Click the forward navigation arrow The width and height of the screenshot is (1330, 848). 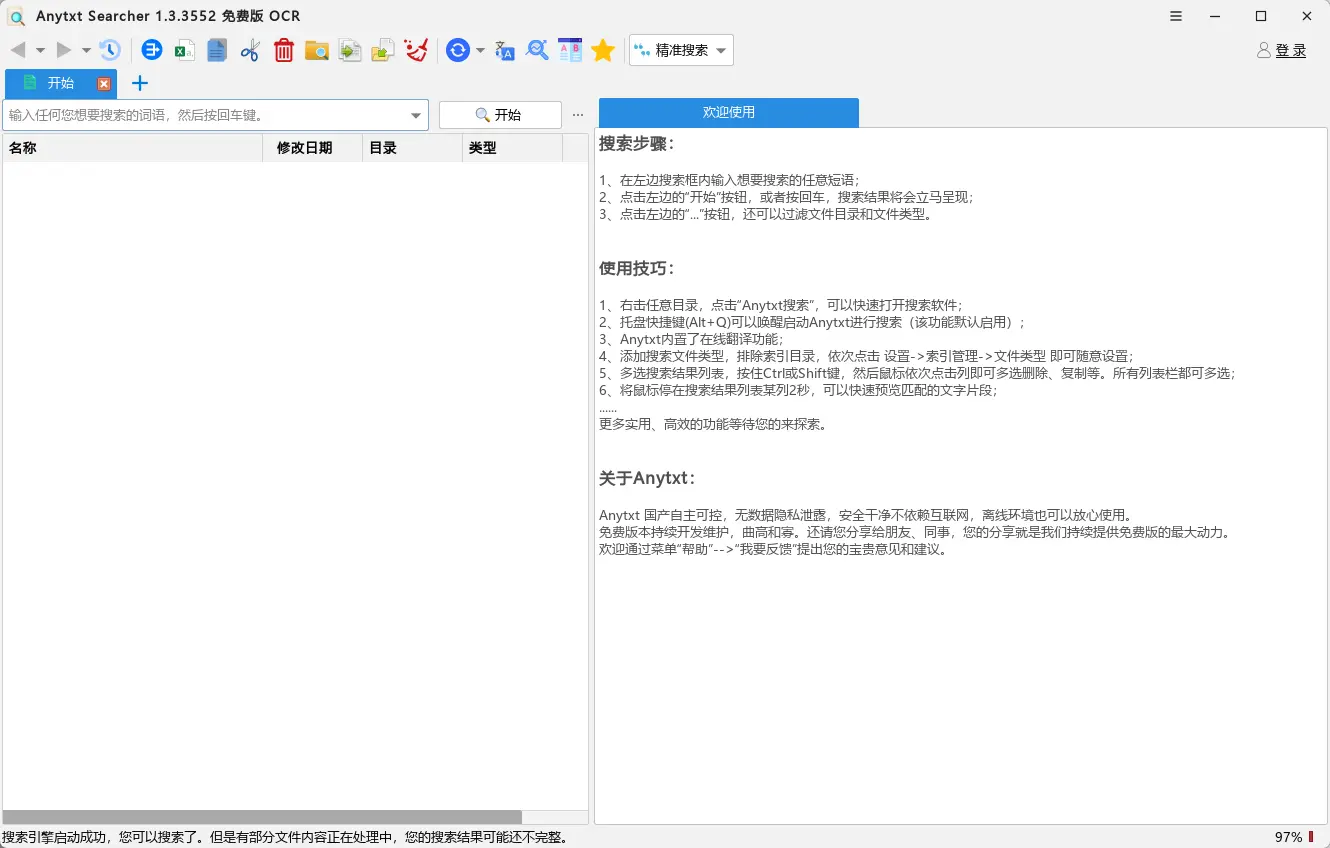pos(64,50)
